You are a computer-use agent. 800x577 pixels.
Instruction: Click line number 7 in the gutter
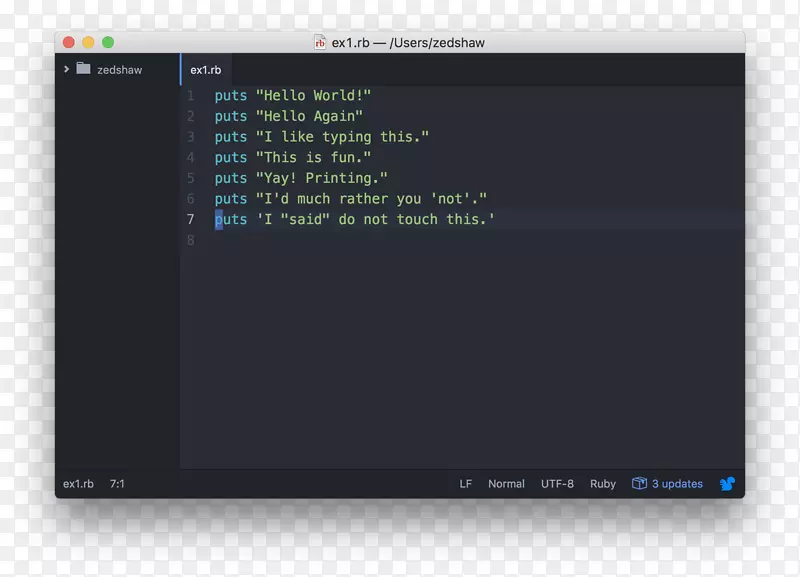point(190,219)
